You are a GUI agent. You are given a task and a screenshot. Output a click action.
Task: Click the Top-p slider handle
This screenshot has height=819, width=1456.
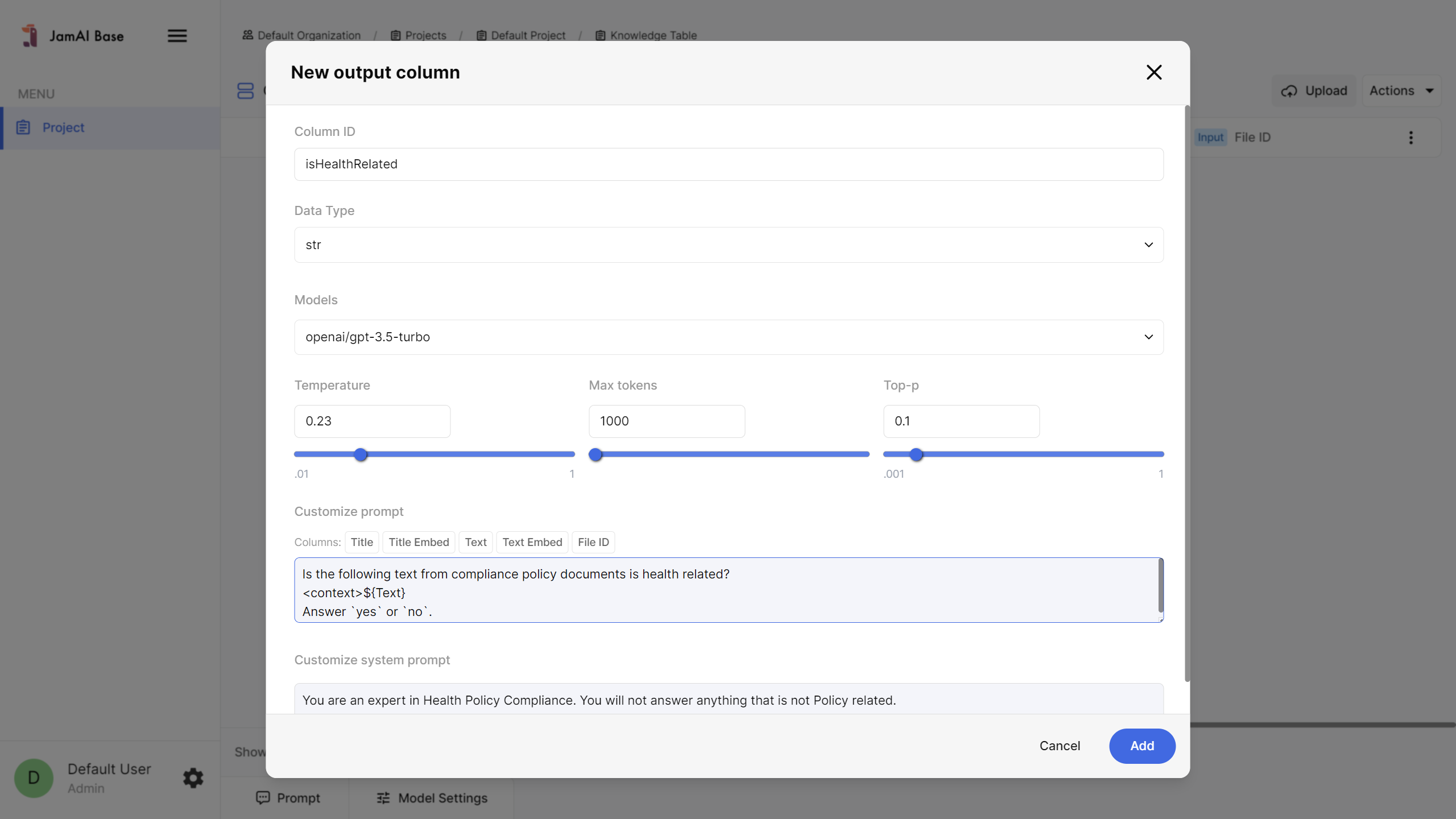click(x=916, y=454)
